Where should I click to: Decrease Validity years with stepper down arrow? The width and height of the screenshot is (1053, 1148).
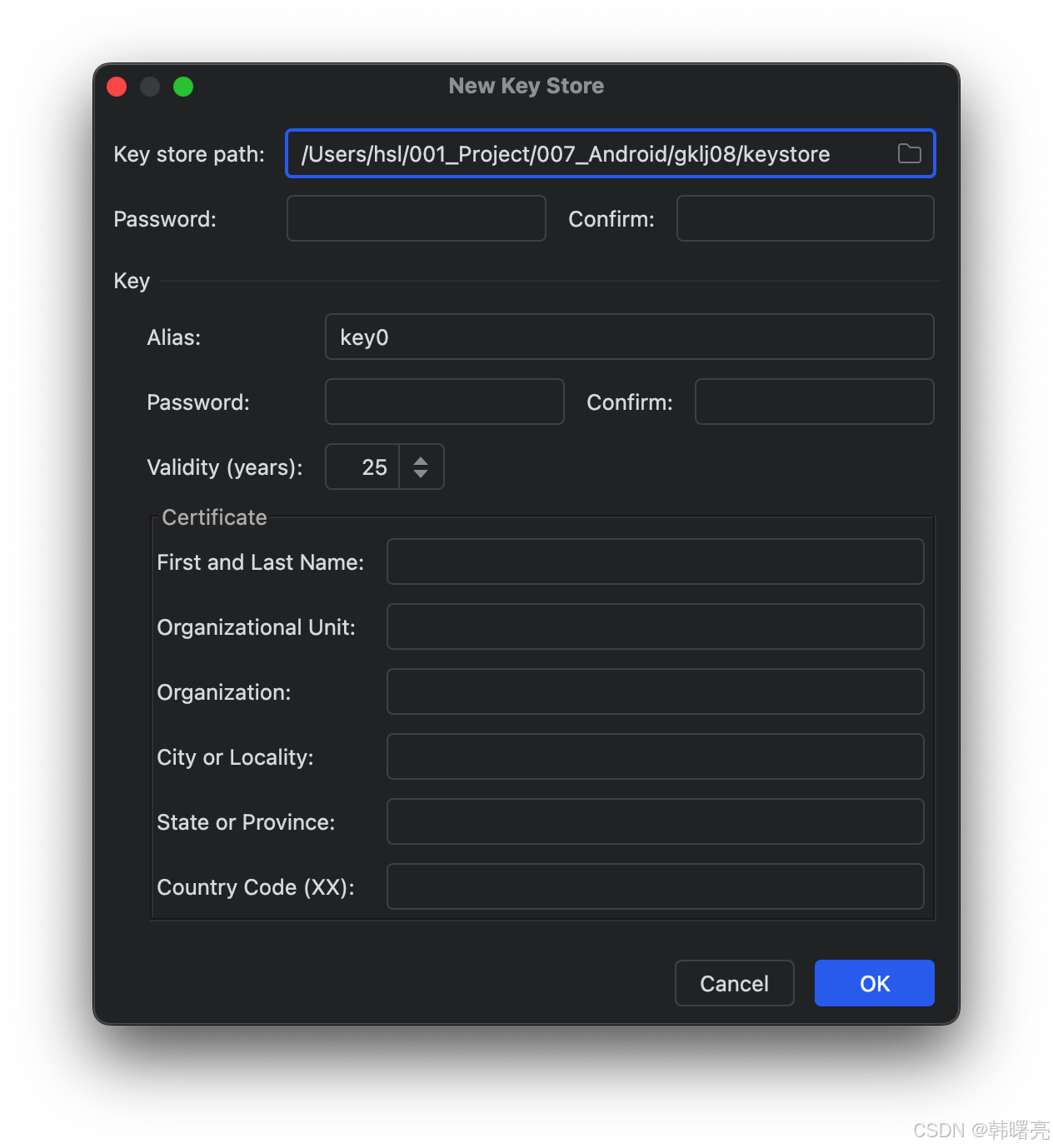coord(422,475)
